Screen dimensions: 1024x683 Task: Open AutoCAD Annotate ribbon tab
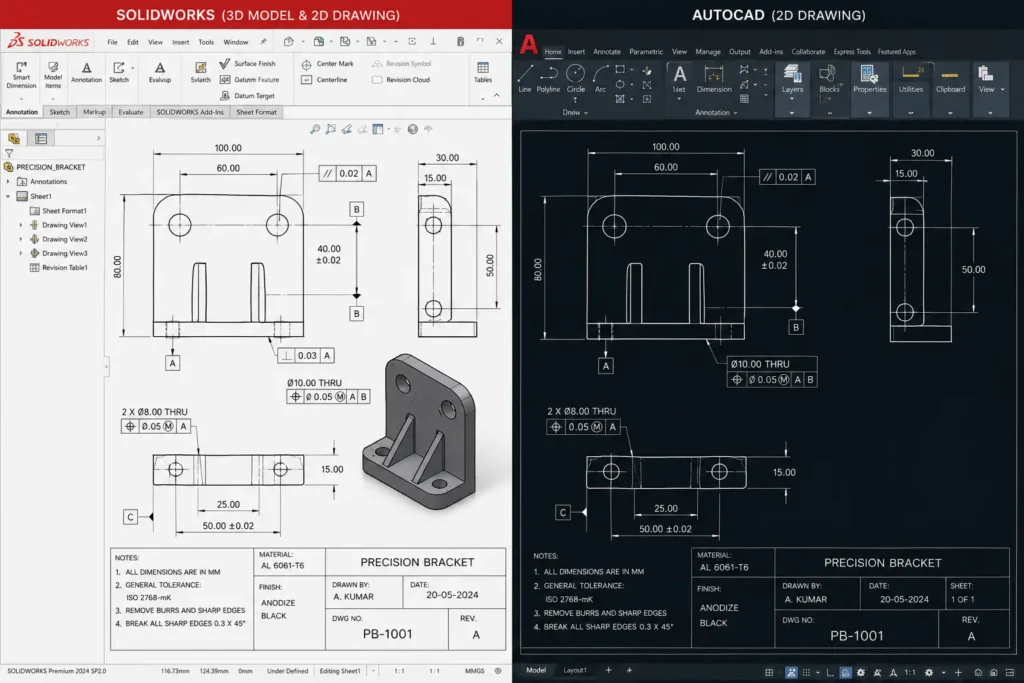click(x=607, y=52)
